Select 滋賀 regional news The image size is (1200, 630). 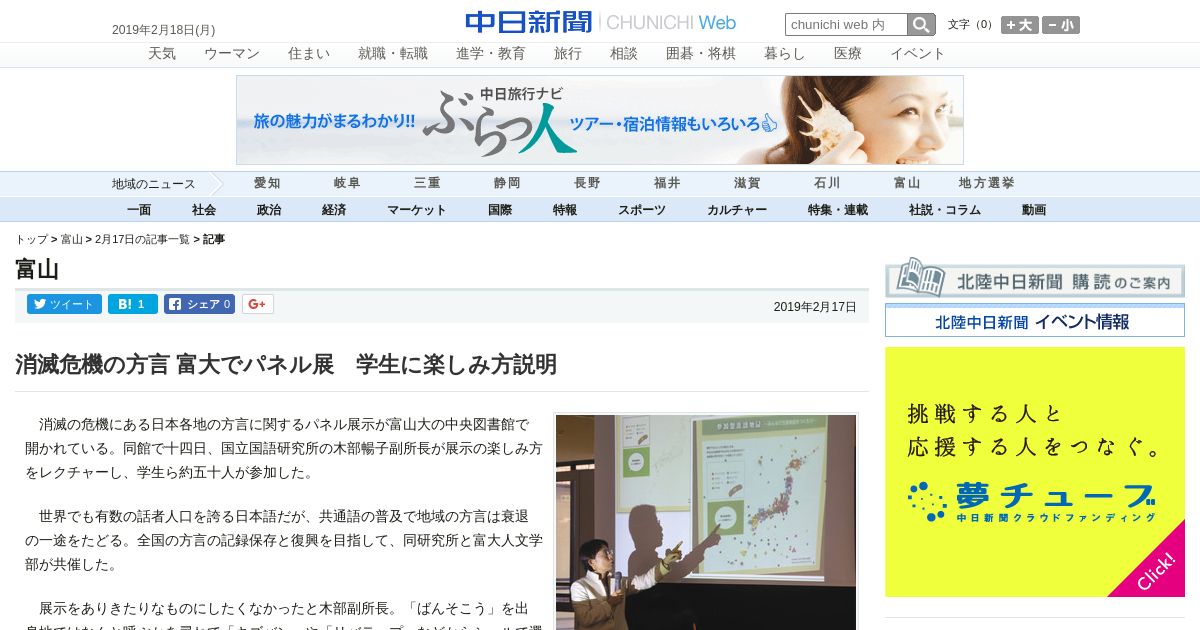click(747, 184)
